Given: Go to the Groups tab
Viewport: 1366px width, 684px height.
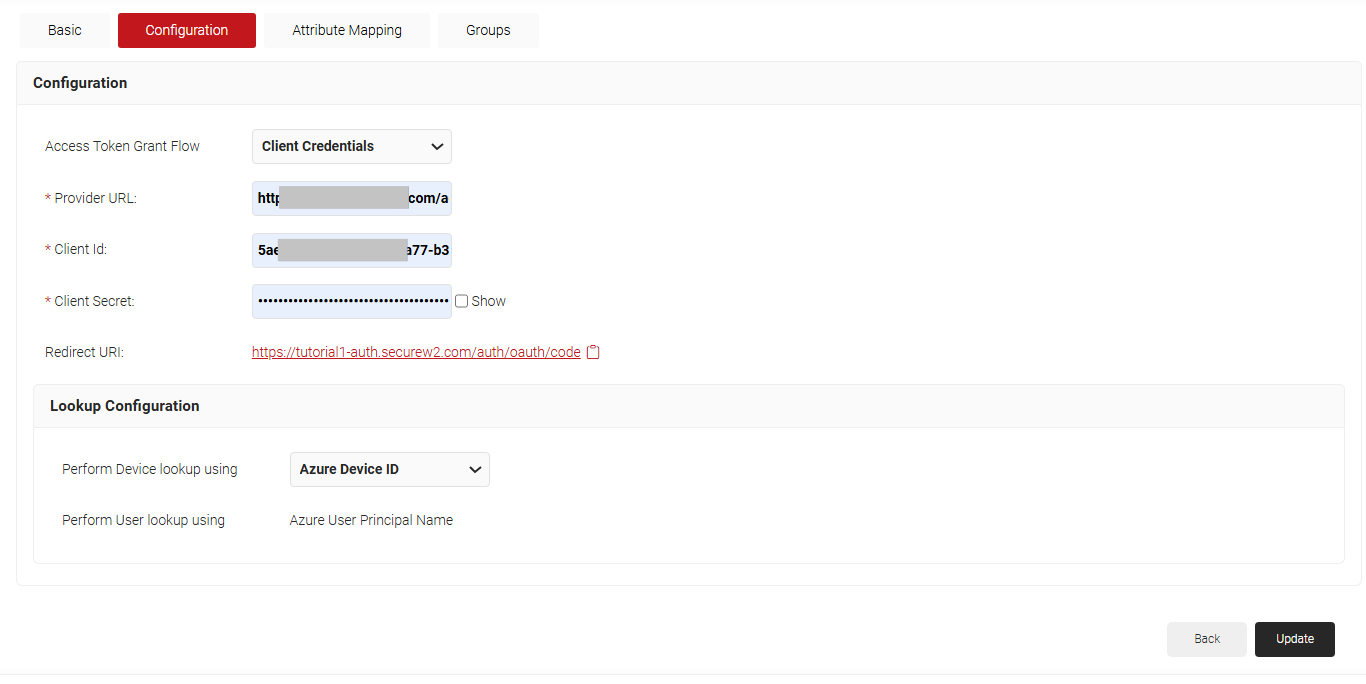Looking at the screenshot, I should [x=488, y=30].
